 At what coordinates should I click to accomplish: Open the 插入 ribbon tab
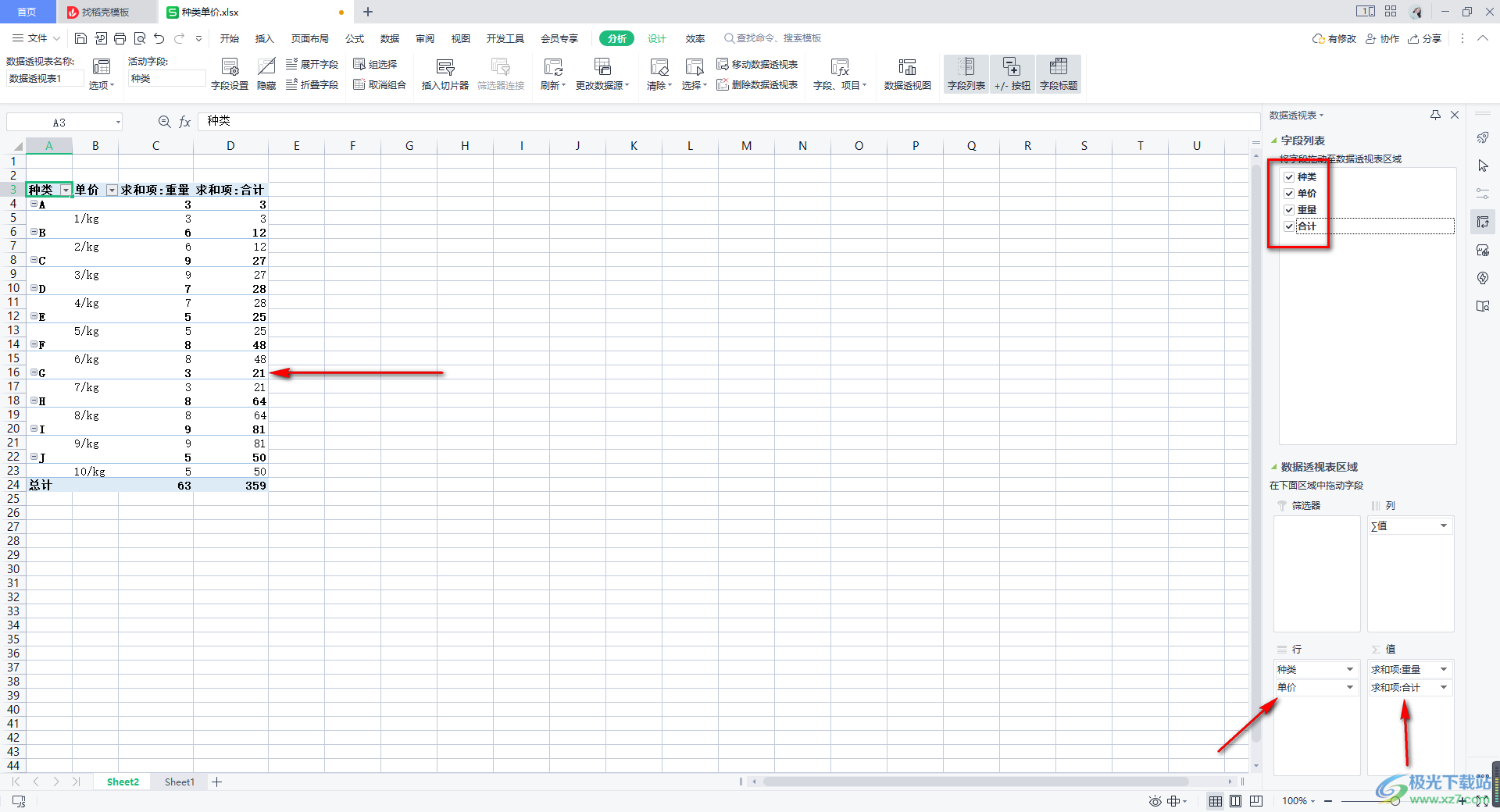265,38
